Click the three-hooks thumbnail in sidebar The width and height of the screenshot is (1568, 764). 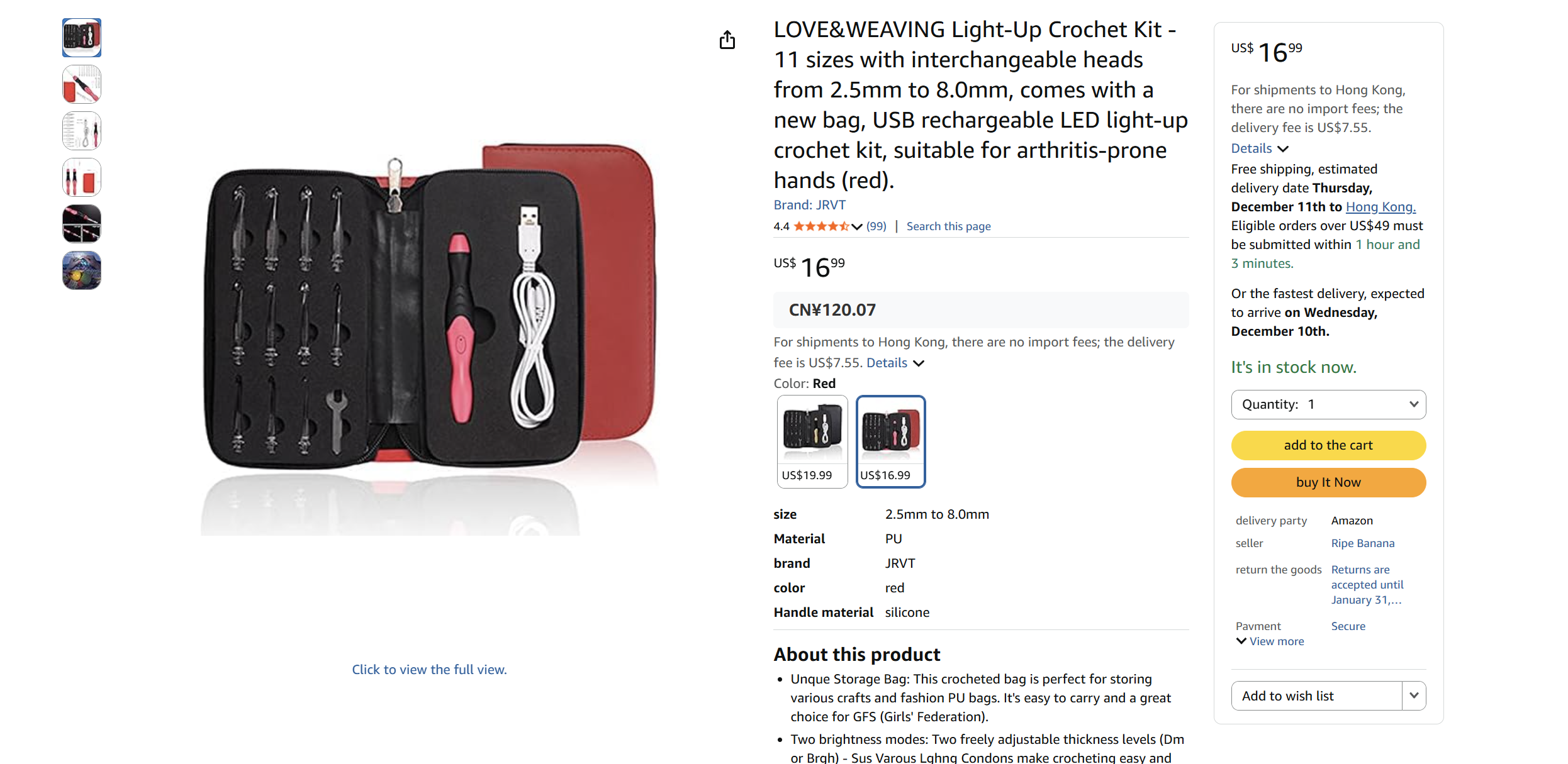pyautogui.click(x=81, y=177)
